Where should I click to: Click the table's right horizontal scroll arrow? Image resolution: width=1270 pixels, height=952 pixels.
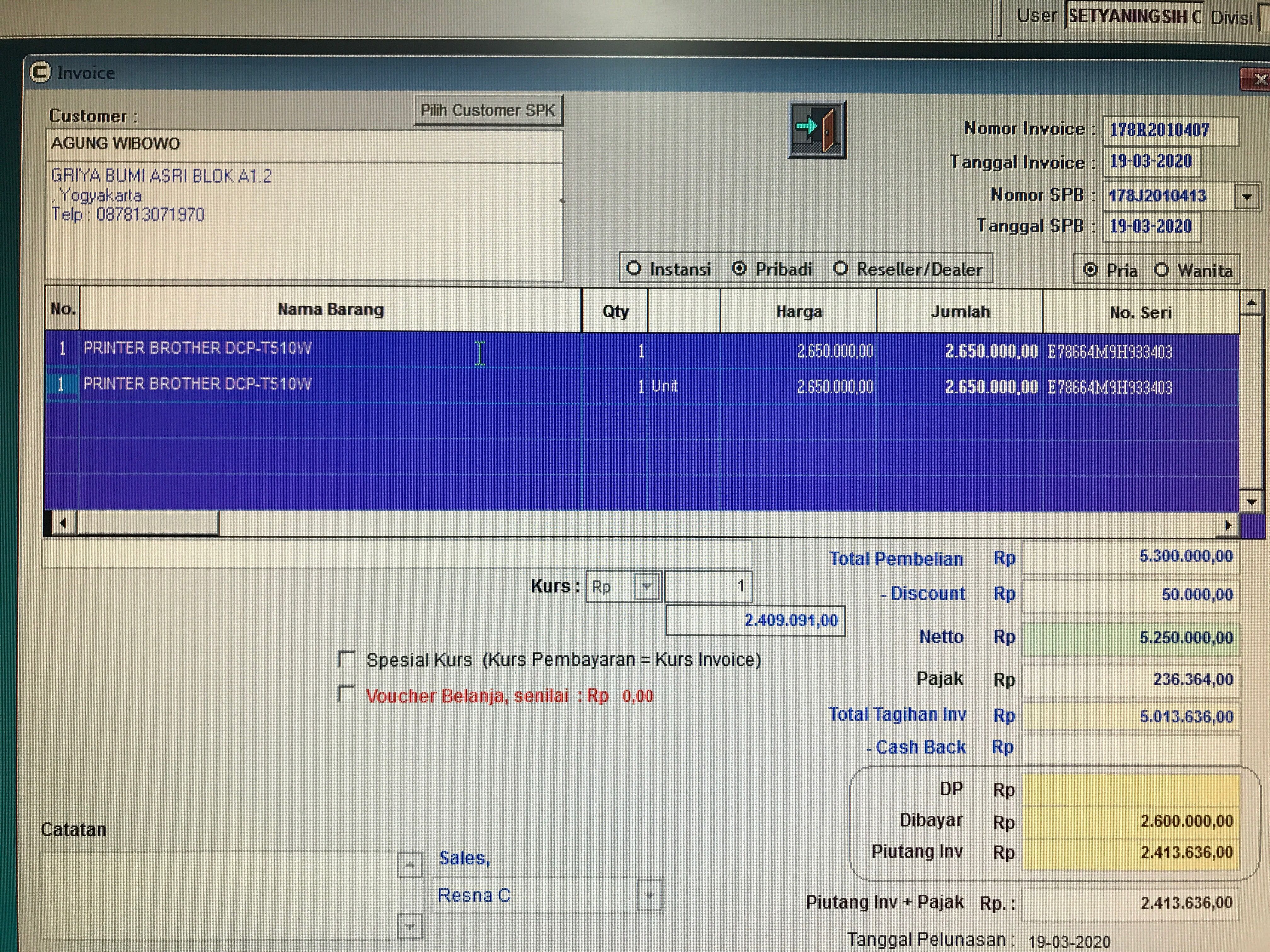click(1227, 524)
